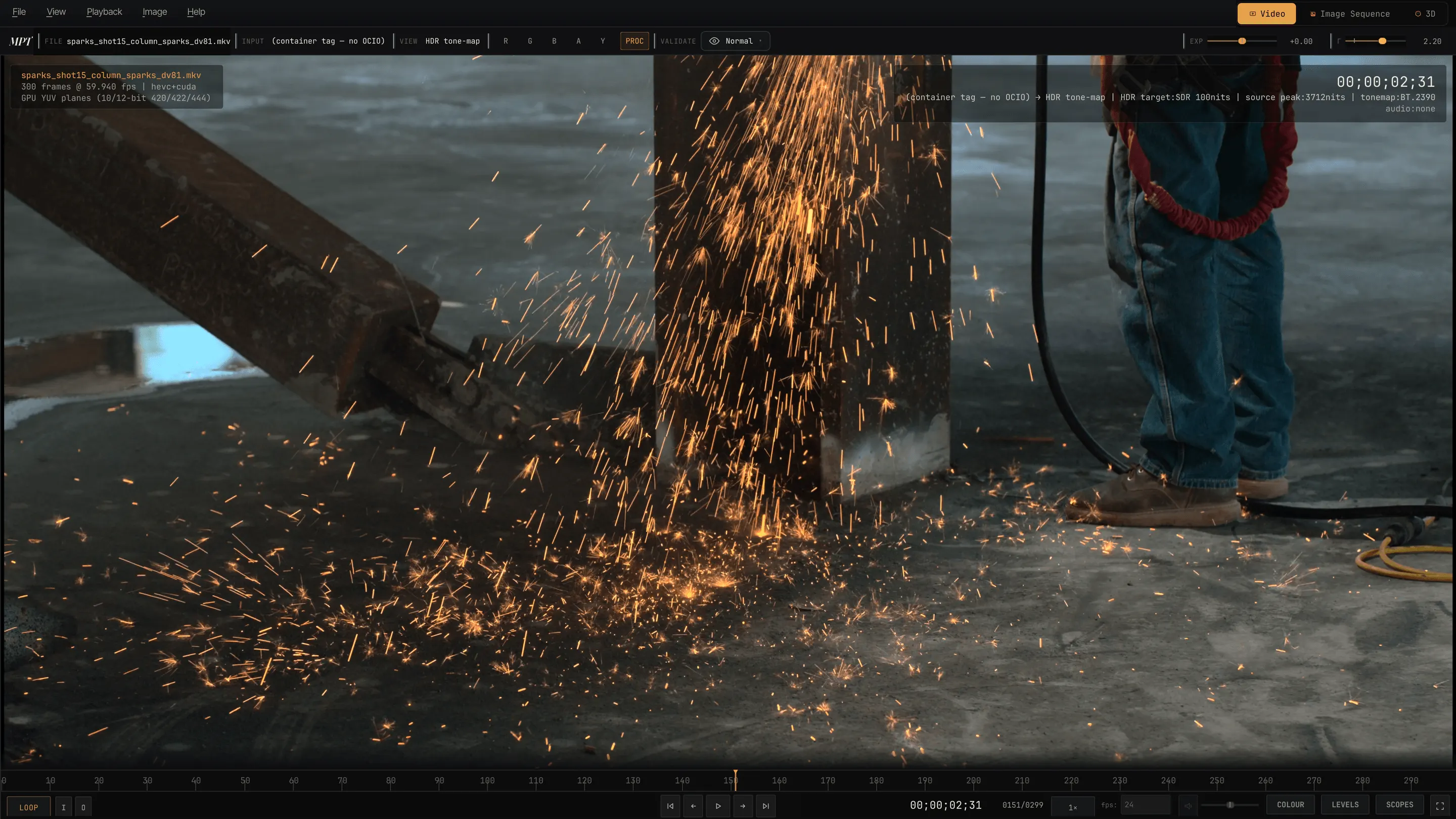1456x819 pixels.
Task: Switch to Video mode tab
Action: pos(1266,14)
